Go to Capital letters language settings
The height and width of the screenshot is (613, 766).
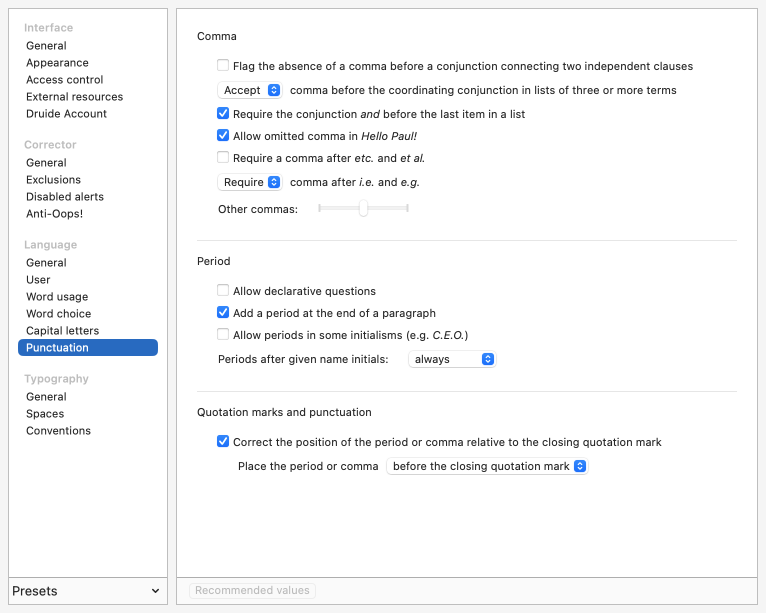[x=62, y=331]
